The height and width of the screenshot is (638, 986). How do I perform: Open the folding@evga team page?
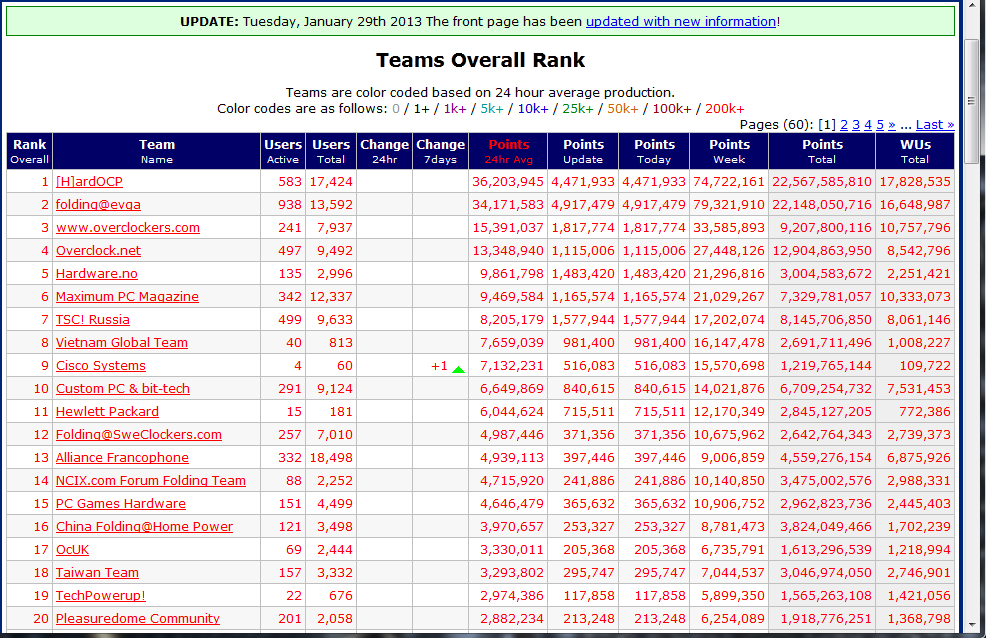(98, 204)
